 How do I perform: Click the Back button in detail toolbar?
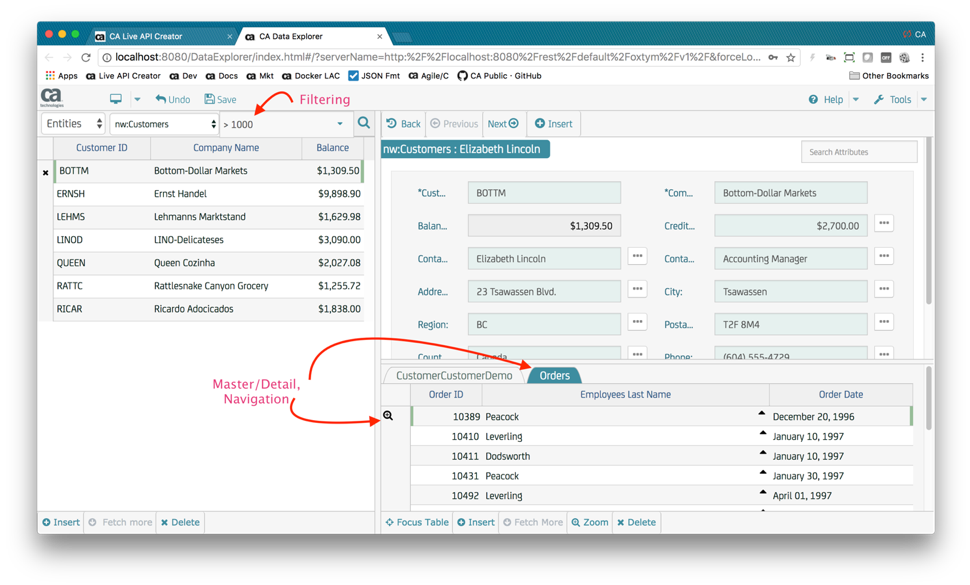(x=403, y=124)
